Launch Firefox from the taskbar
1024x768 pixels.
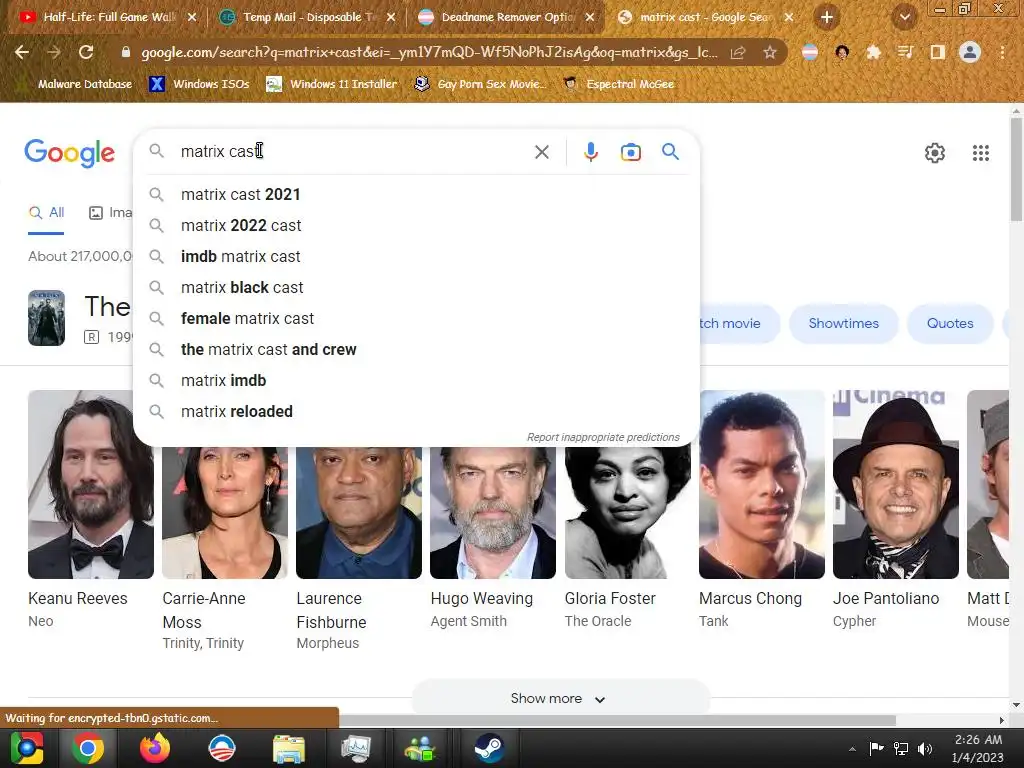(x=155, y=748)
